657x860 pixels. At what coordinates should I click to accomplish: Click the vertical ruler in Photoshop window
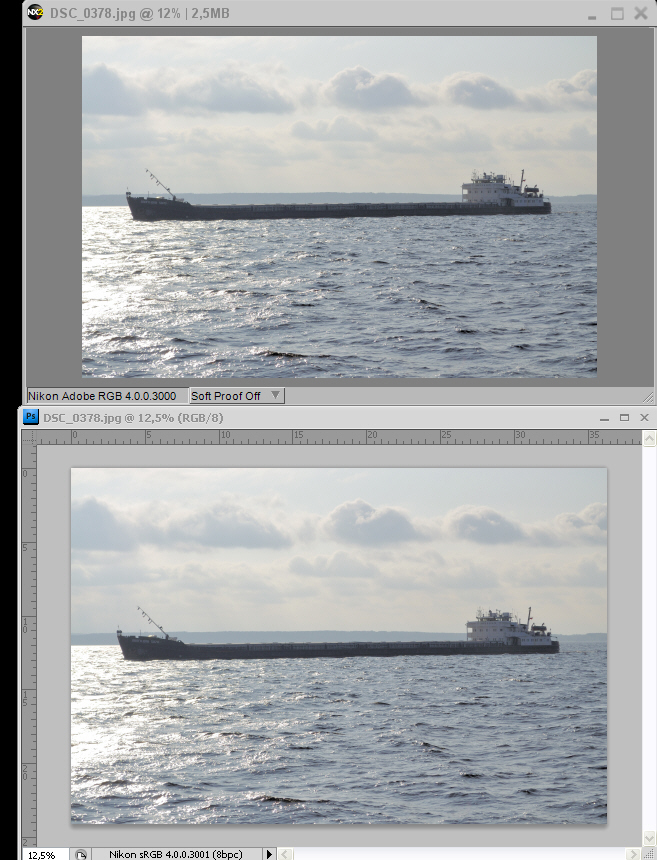pyautogui.click(x=29, y=646)
